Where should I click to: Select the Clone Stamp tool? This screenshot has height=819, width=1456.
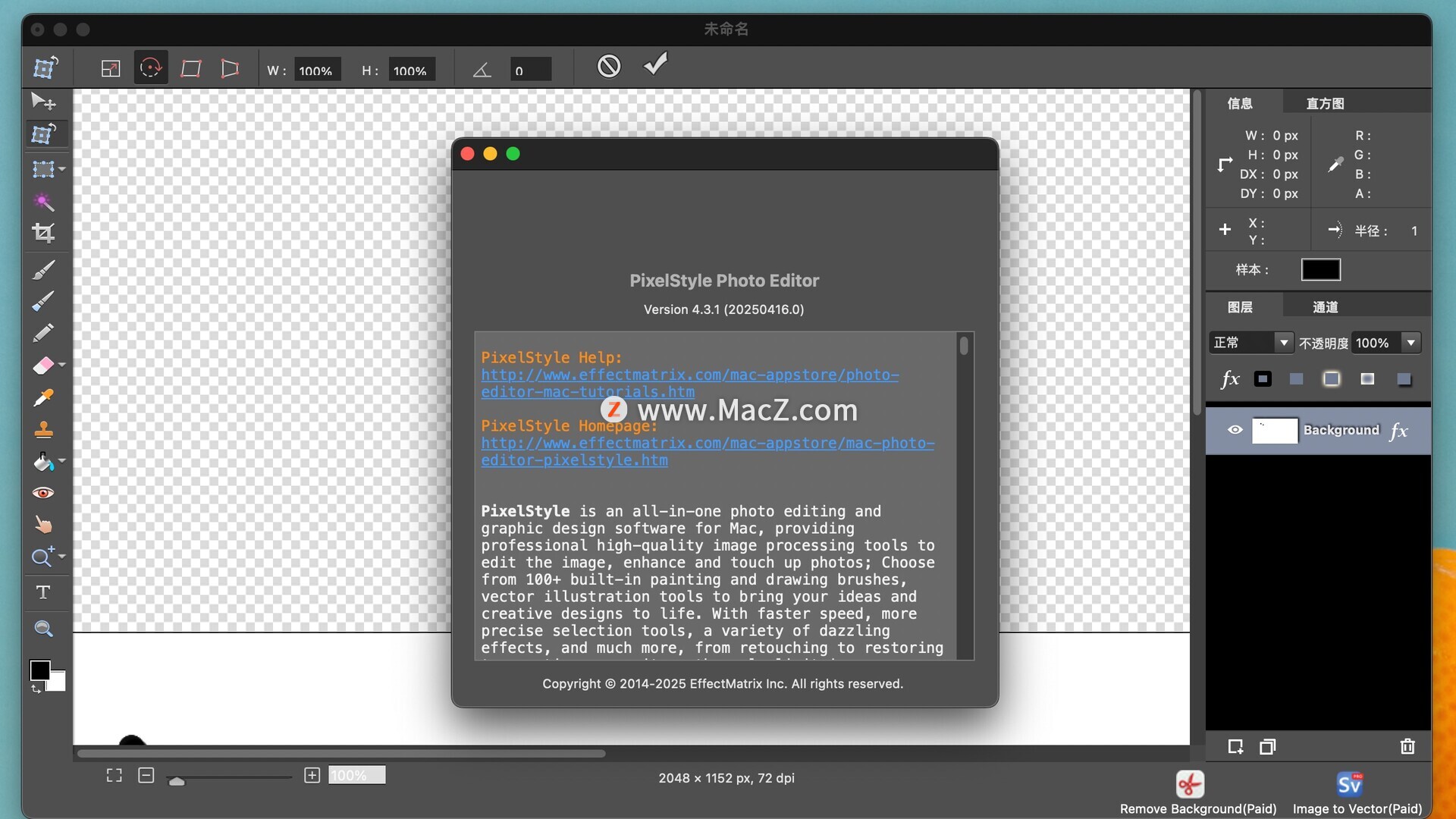(x=43, y=429)
